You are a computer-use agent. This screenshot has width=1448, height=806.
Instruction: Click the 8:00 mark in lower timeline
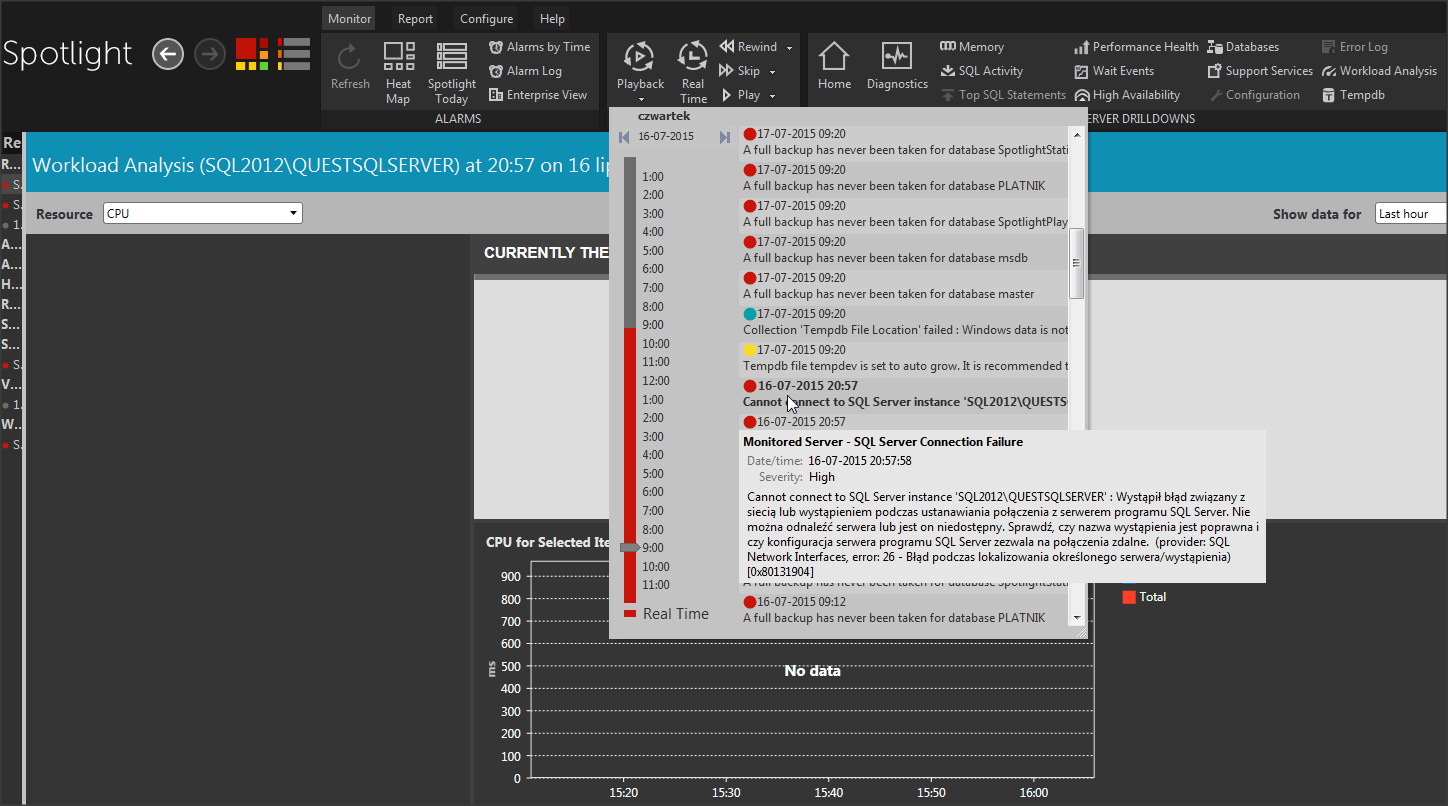click(652, 530)
